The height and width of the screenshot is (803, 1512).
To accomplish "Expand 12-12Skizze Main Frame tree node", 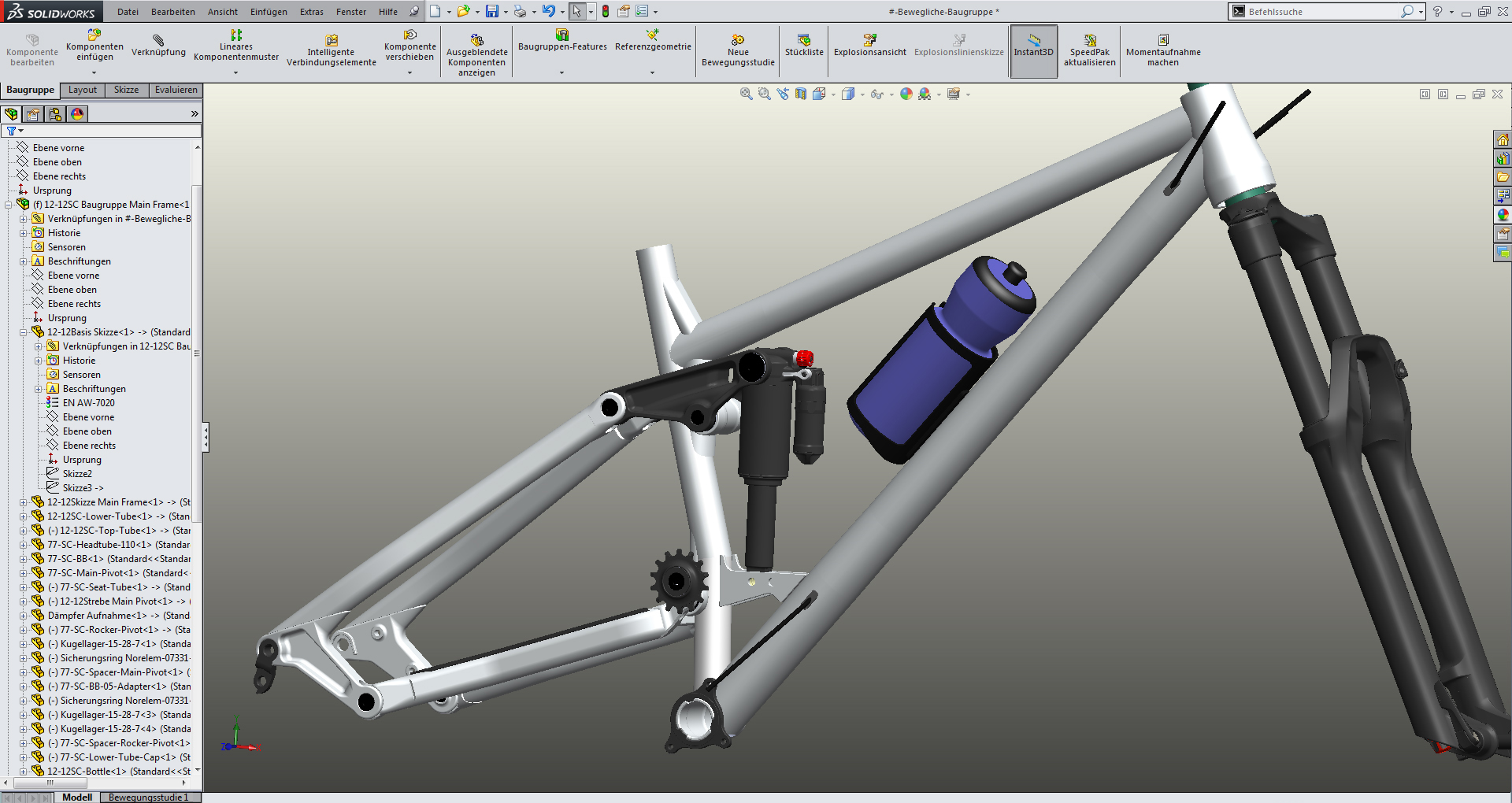I will [24, 502].
